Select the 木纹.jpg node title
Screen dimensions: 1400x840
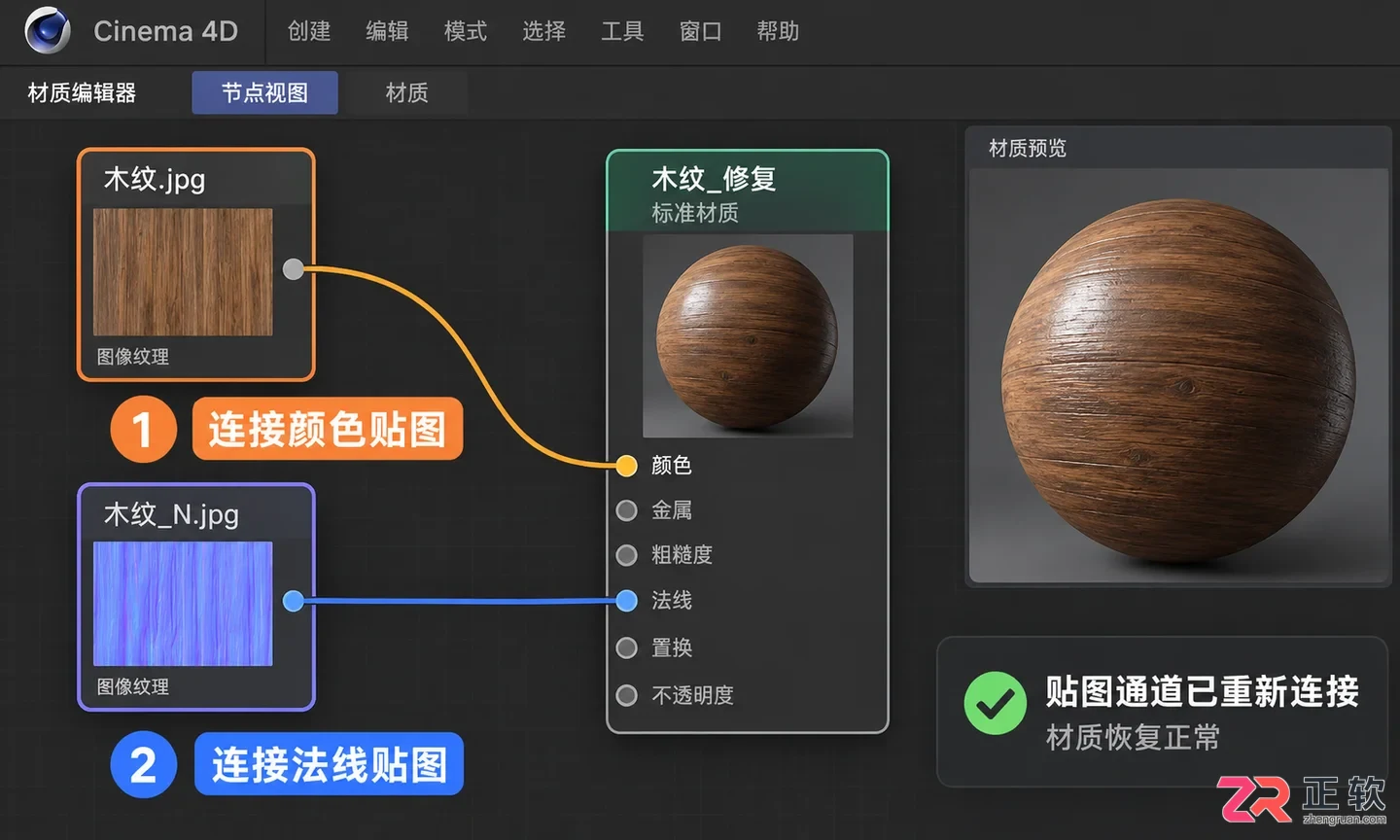(x=155, y=179)
